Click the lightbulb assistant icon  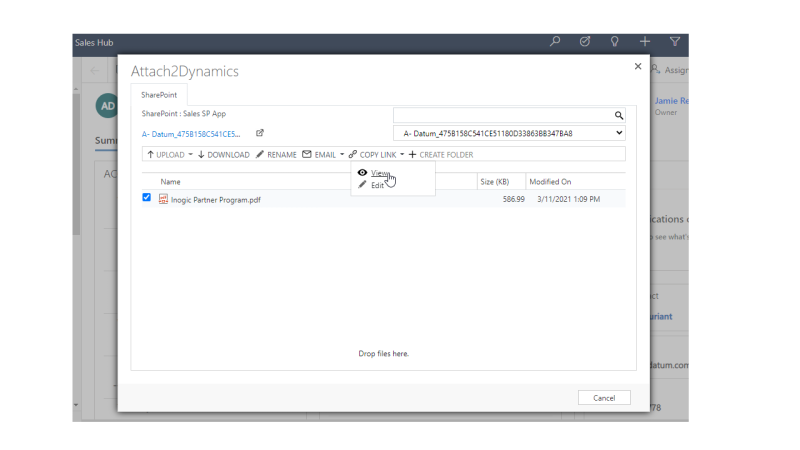(615, 42)
